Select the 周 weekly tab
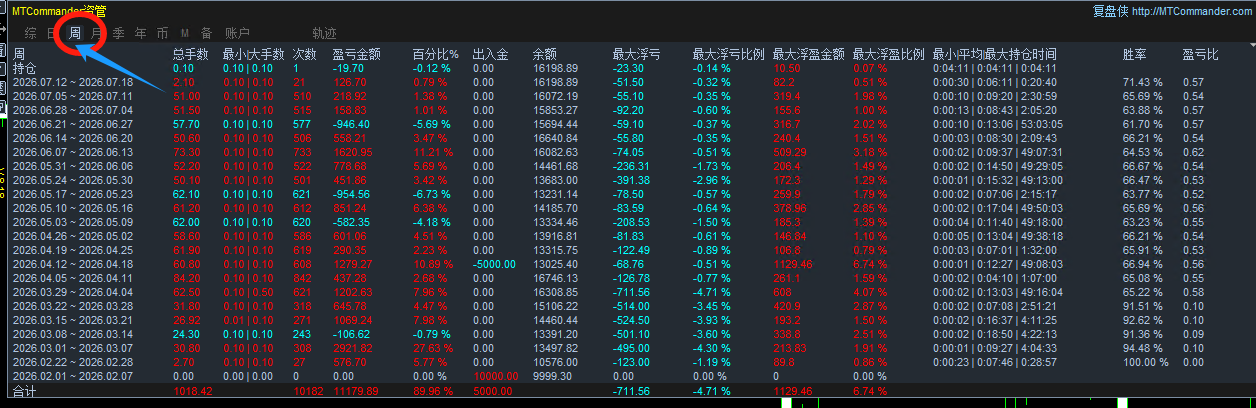The image size is (1256, 408). tap(75, 33)
